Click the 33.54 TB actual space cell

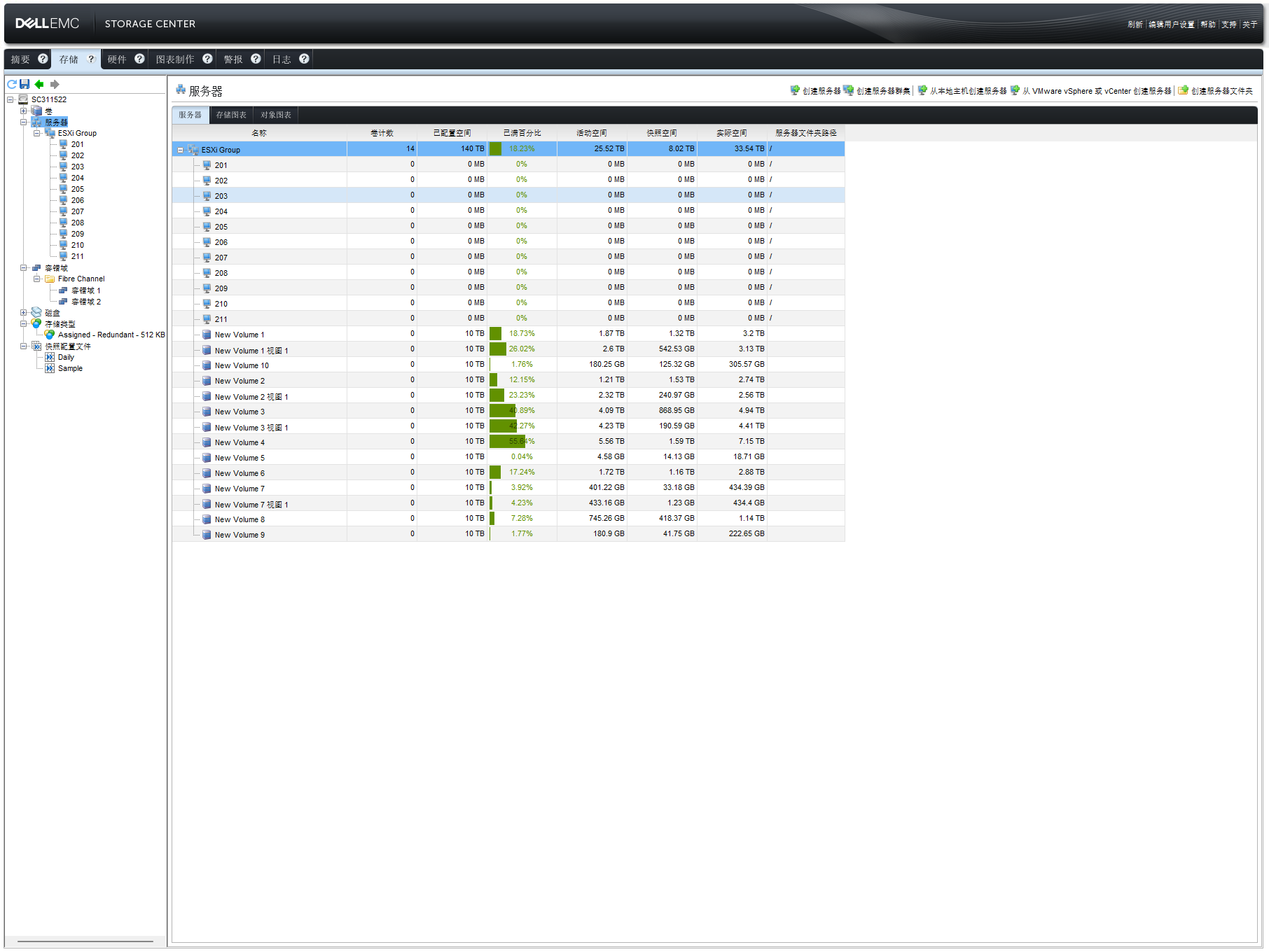[x=732, y=148]
